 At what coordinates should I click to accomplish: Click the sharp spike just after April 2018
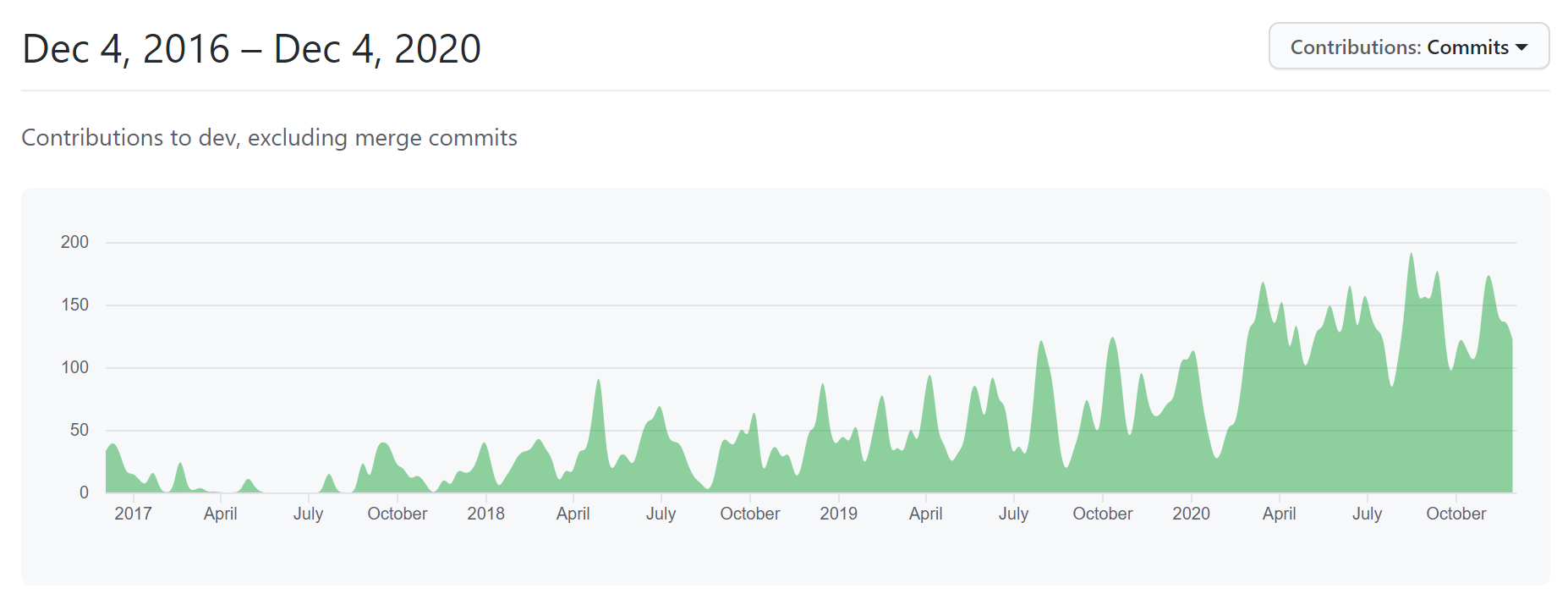[x=599, y=382]
